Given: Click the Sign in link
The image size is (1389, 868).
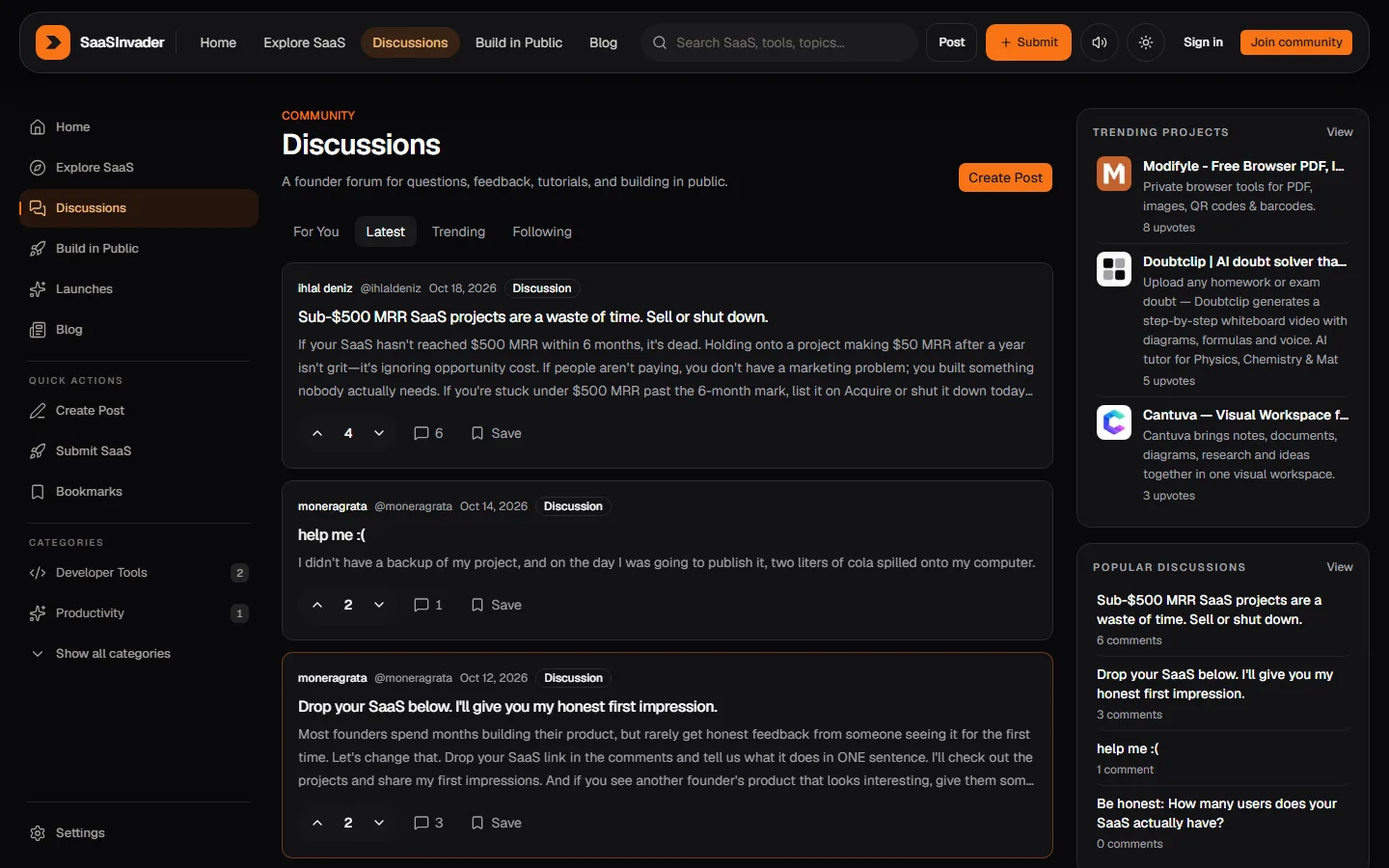Looking at the screenshot, I should (1203, 42).
